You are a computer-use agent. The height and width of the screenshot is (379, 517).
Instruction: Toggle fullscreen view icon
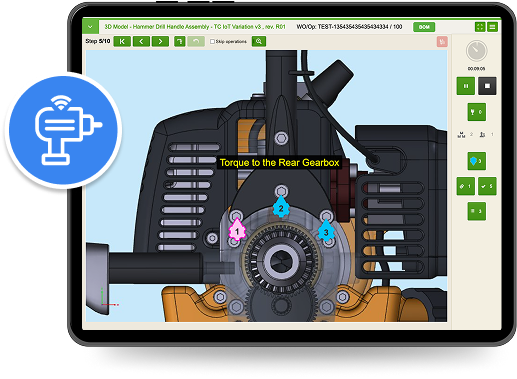(x=480, y=27)
